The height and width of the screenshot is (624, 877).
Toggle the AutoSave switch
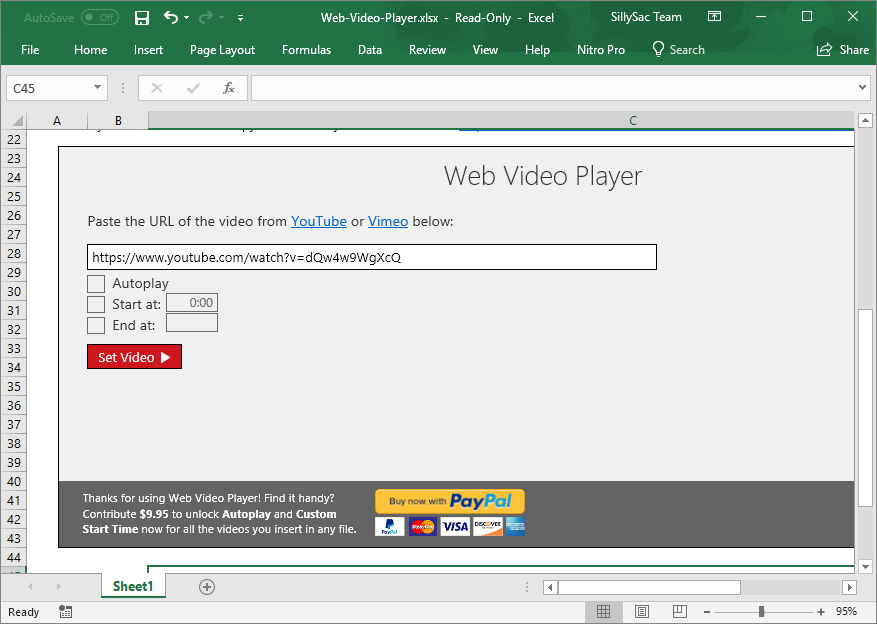(100, 17)
